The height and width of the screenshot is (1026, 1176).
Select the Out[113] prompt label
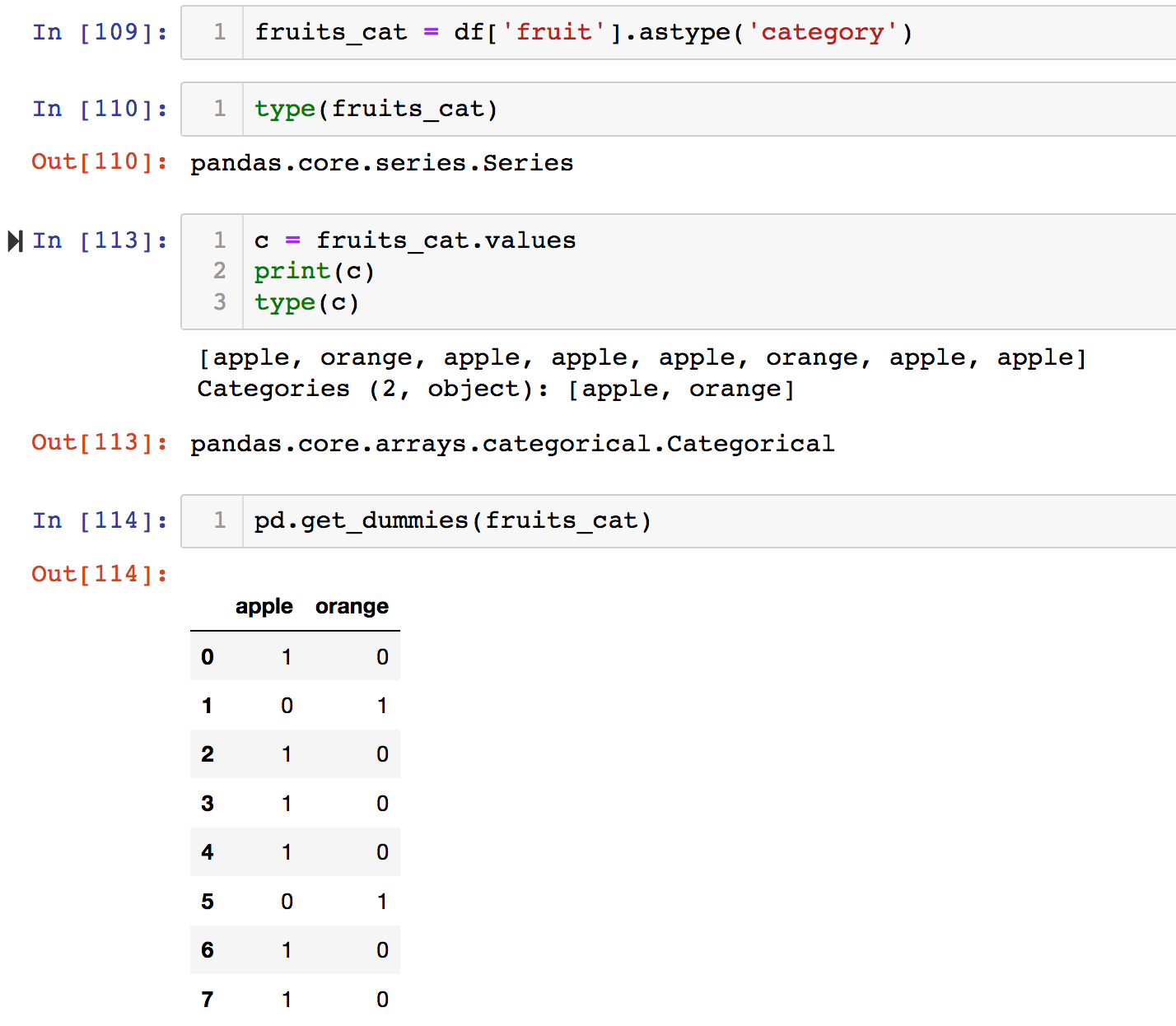[x=100, y=442]
